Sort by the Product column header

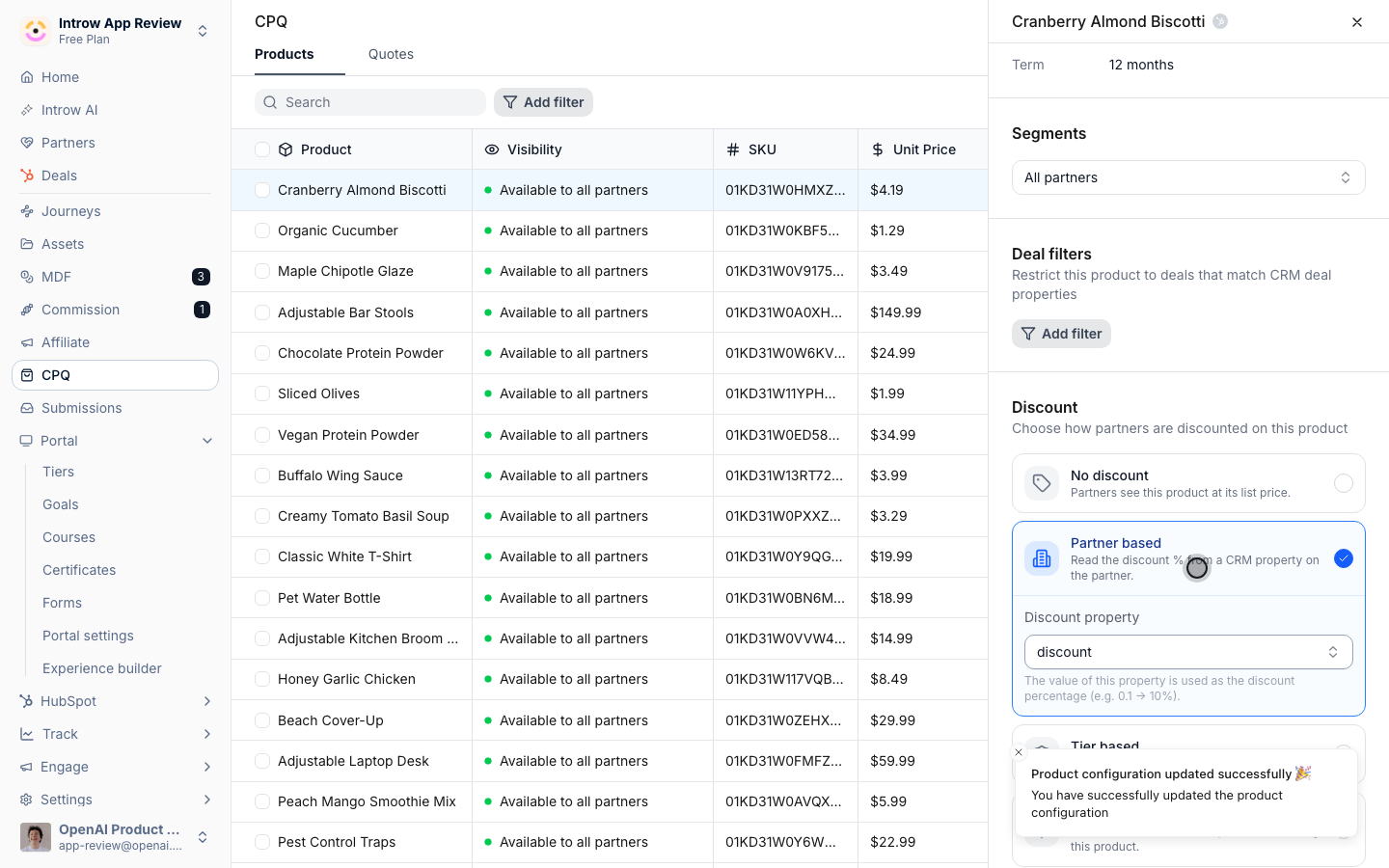tap(326, 149)
